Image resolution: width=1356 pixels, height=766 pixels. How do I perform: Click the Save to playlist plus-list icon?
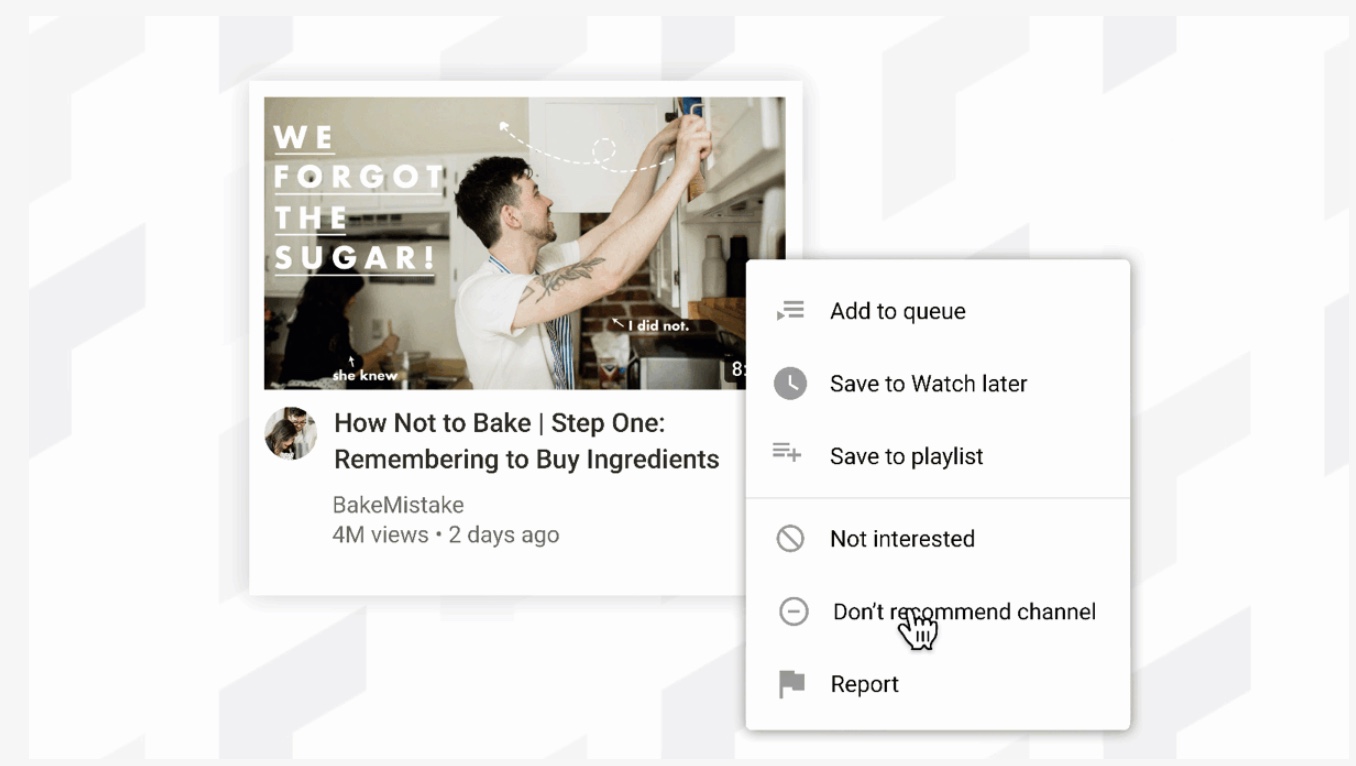787,453
